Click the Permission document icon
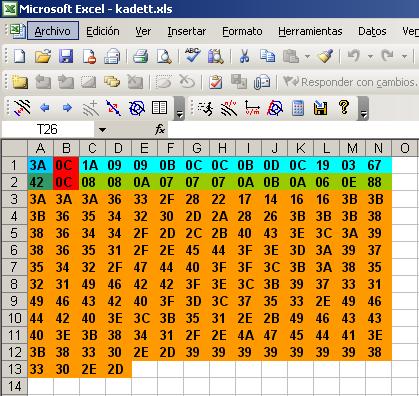 [89, 56]
